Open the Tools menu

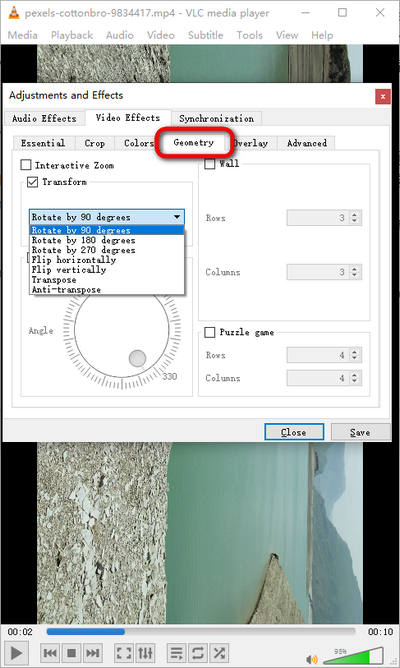click(x=250, y=35)
